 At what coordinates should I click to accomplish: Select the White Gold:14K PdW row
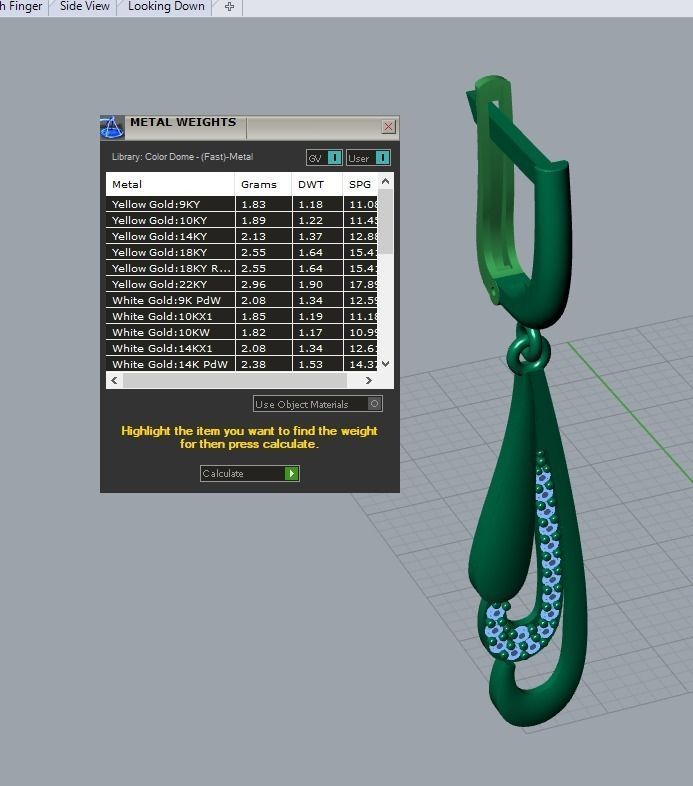pos(242,364)
